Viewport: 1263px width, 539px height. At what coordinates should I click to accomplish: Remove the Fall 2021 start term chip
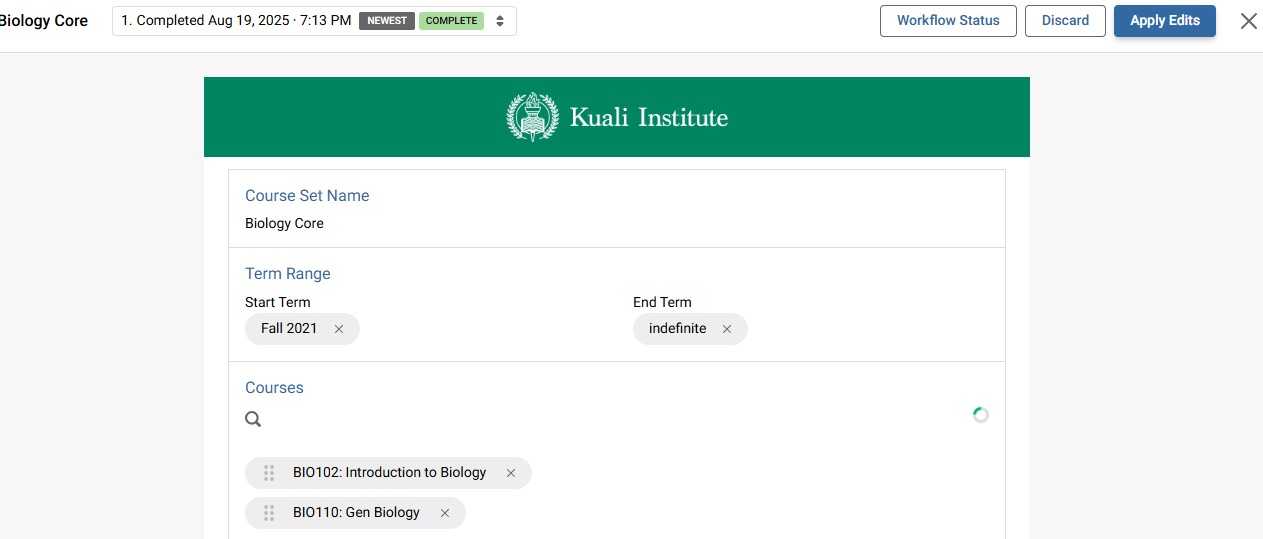339,329
